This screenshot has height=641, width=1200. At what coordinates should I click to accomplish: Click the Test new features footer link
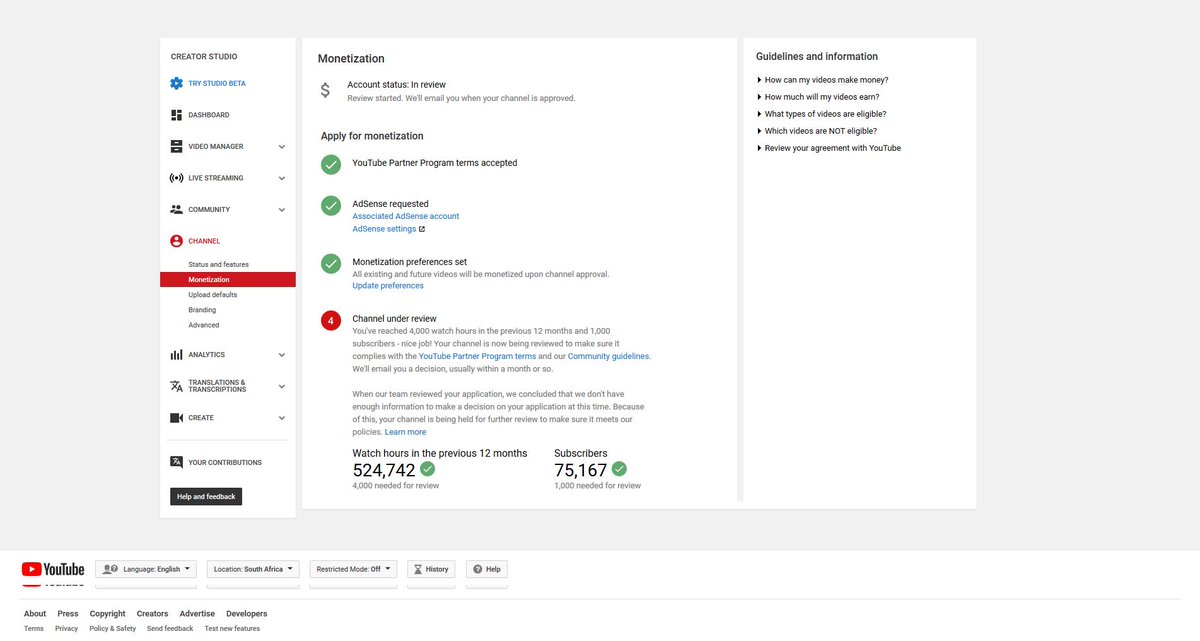tap(232, 629)
